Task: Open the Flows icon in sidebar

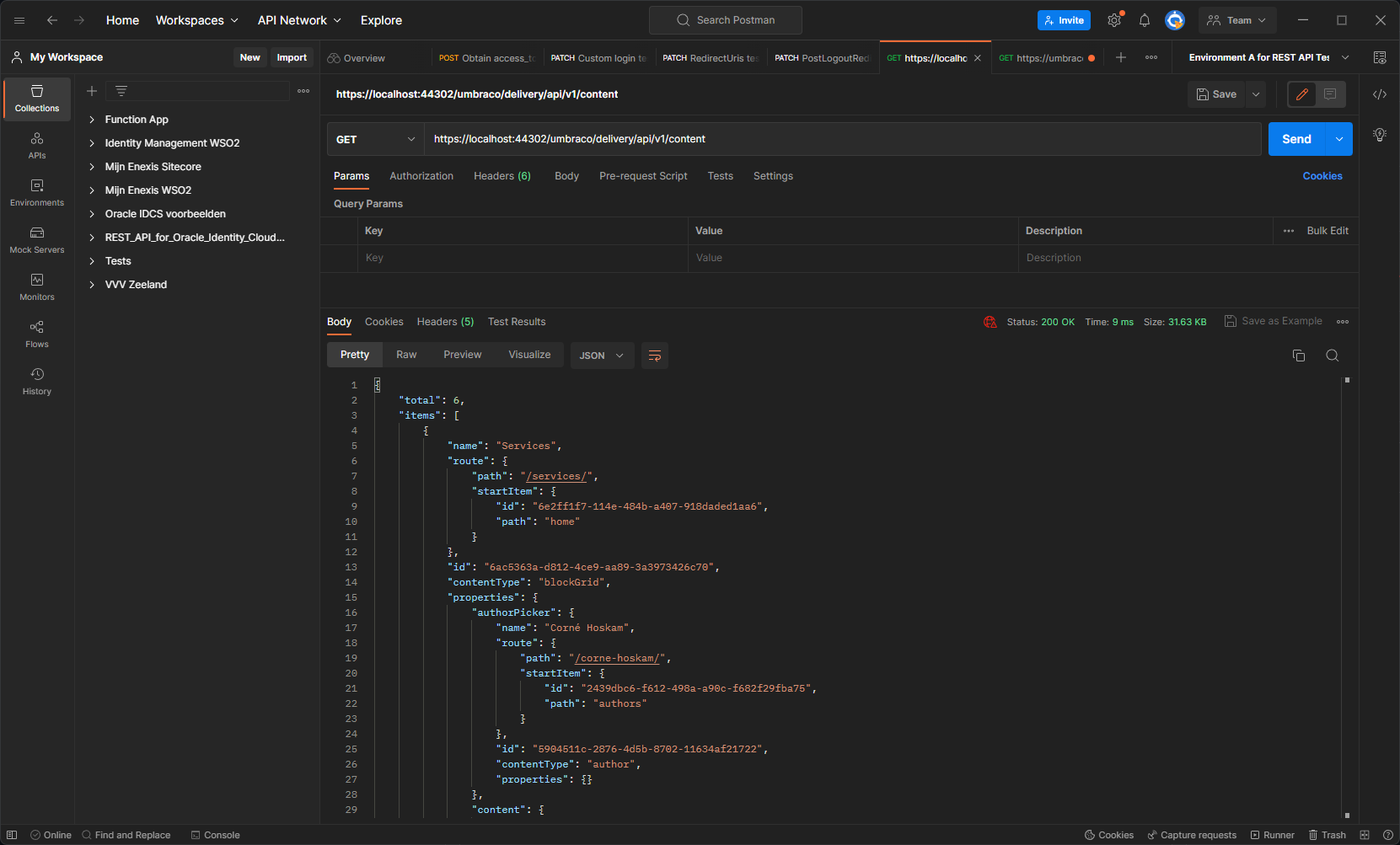Action: (x=36, y=334)
